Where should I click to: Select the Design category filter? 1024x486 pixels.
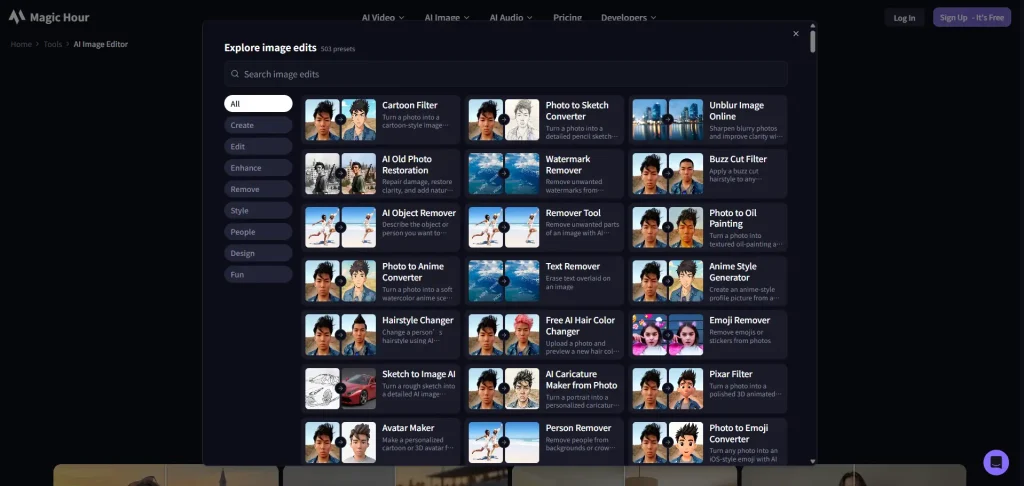point(258,253)
